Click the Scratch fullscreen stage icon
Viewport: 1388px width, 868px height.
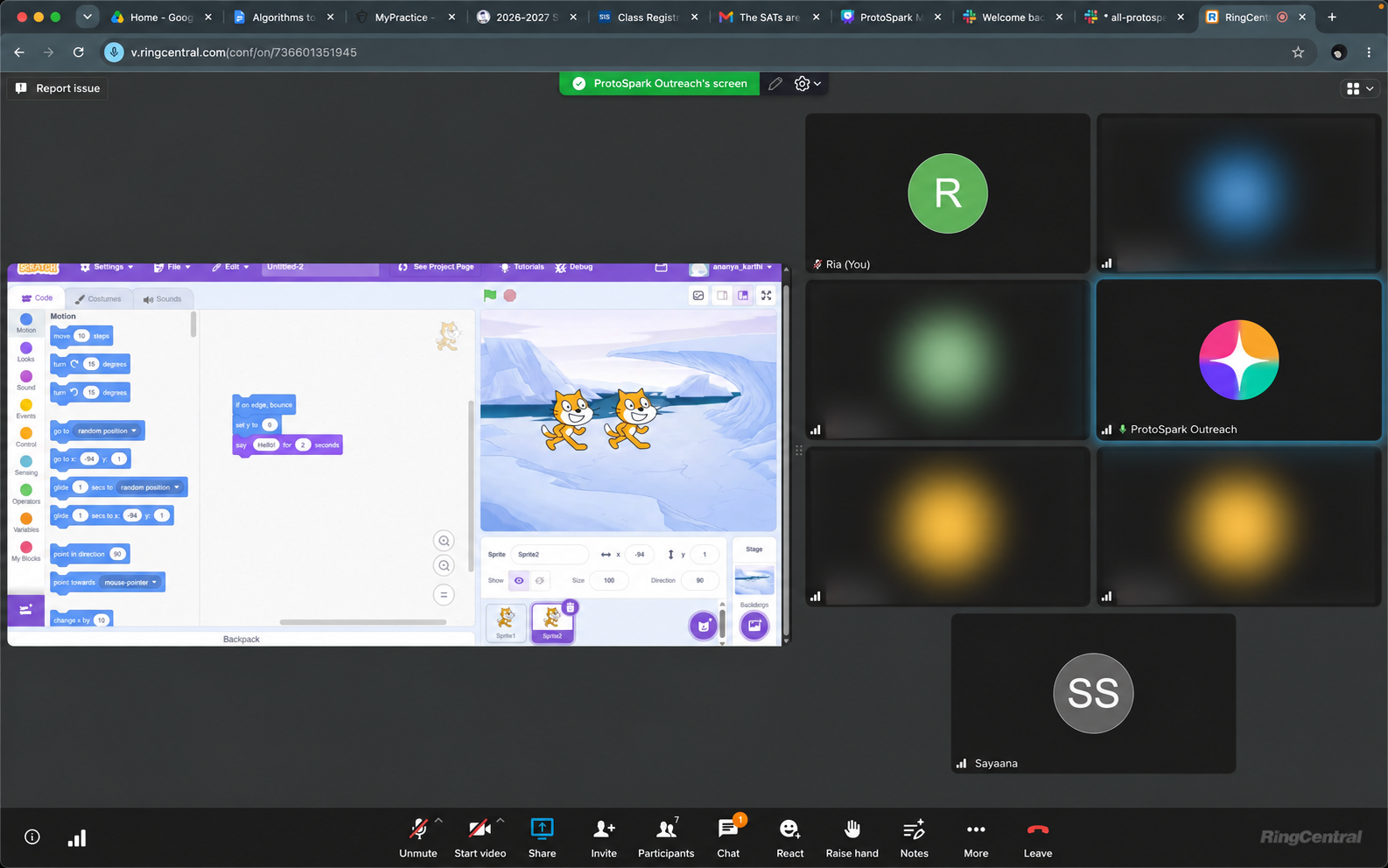pos(767,296)
